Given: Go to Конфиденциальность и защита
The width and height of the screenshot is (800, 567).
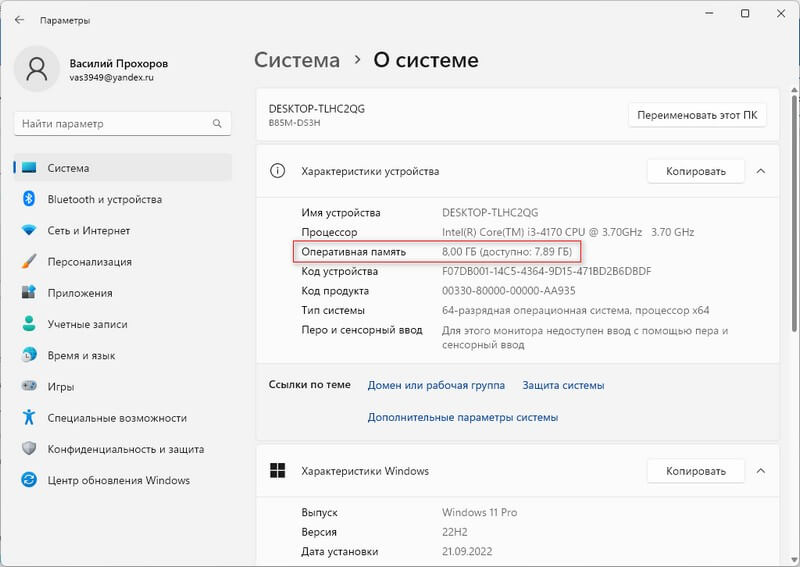Looking at the screenshot, I should [x=123, y=449].
